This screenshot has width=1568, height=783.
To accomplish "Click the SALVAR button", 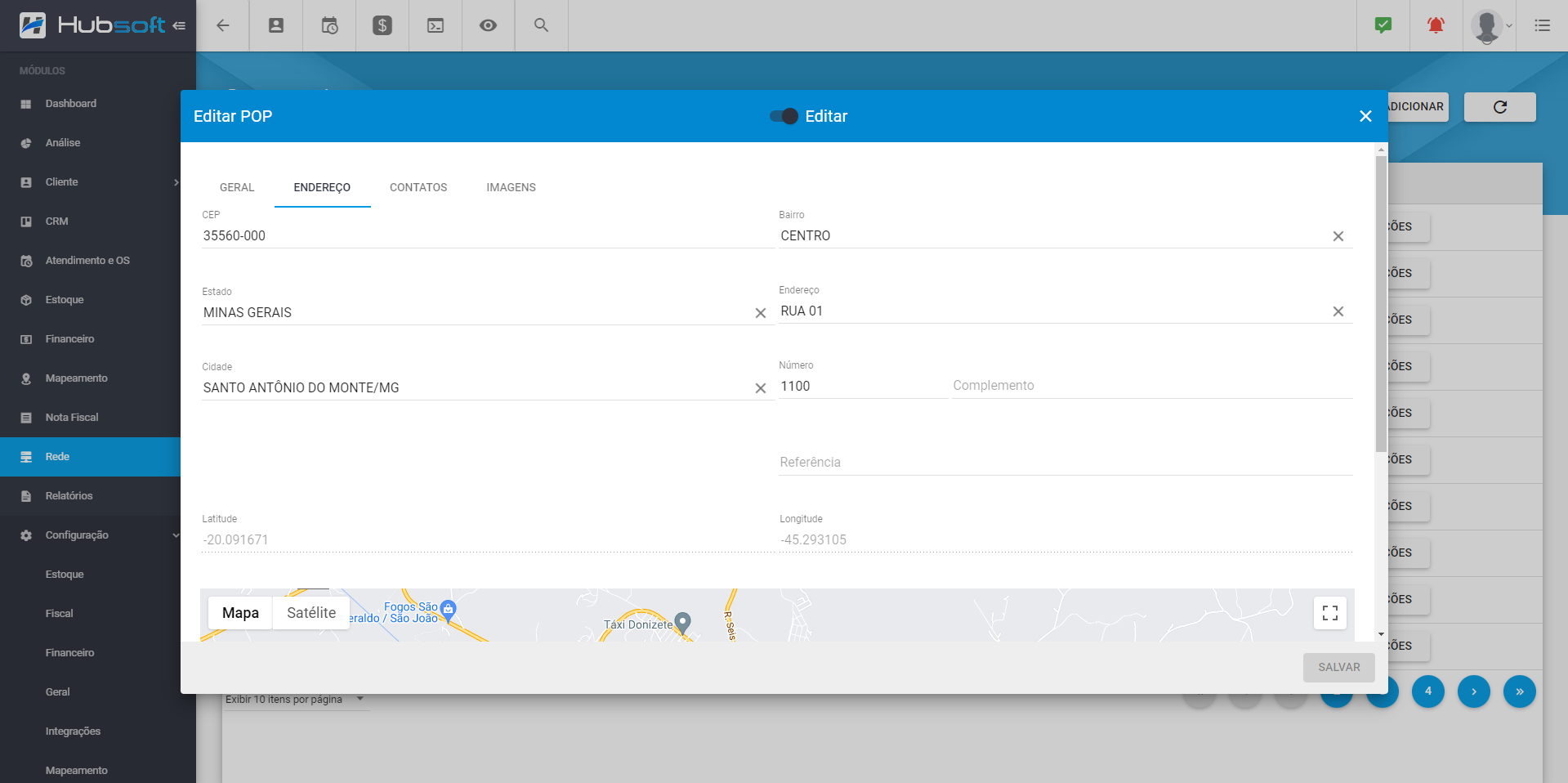I will (x=1338, y=668).
